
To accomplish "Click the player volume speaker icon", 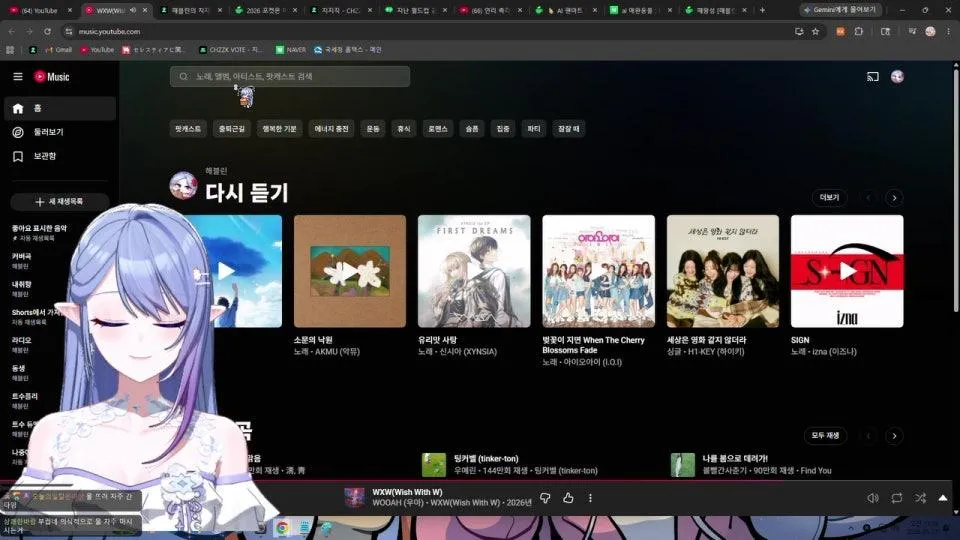I will click(x=873, y=498).
